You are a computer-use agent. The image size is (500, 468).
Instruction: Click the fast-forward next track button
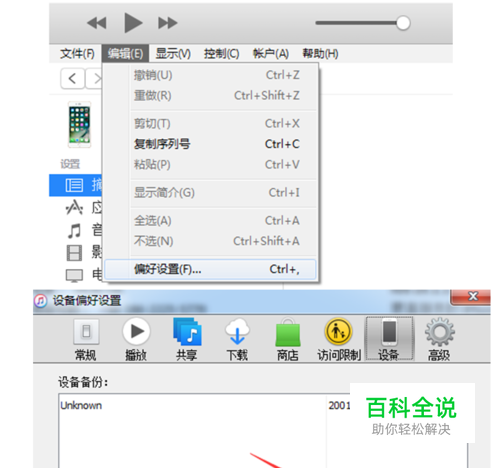point(168,23)
